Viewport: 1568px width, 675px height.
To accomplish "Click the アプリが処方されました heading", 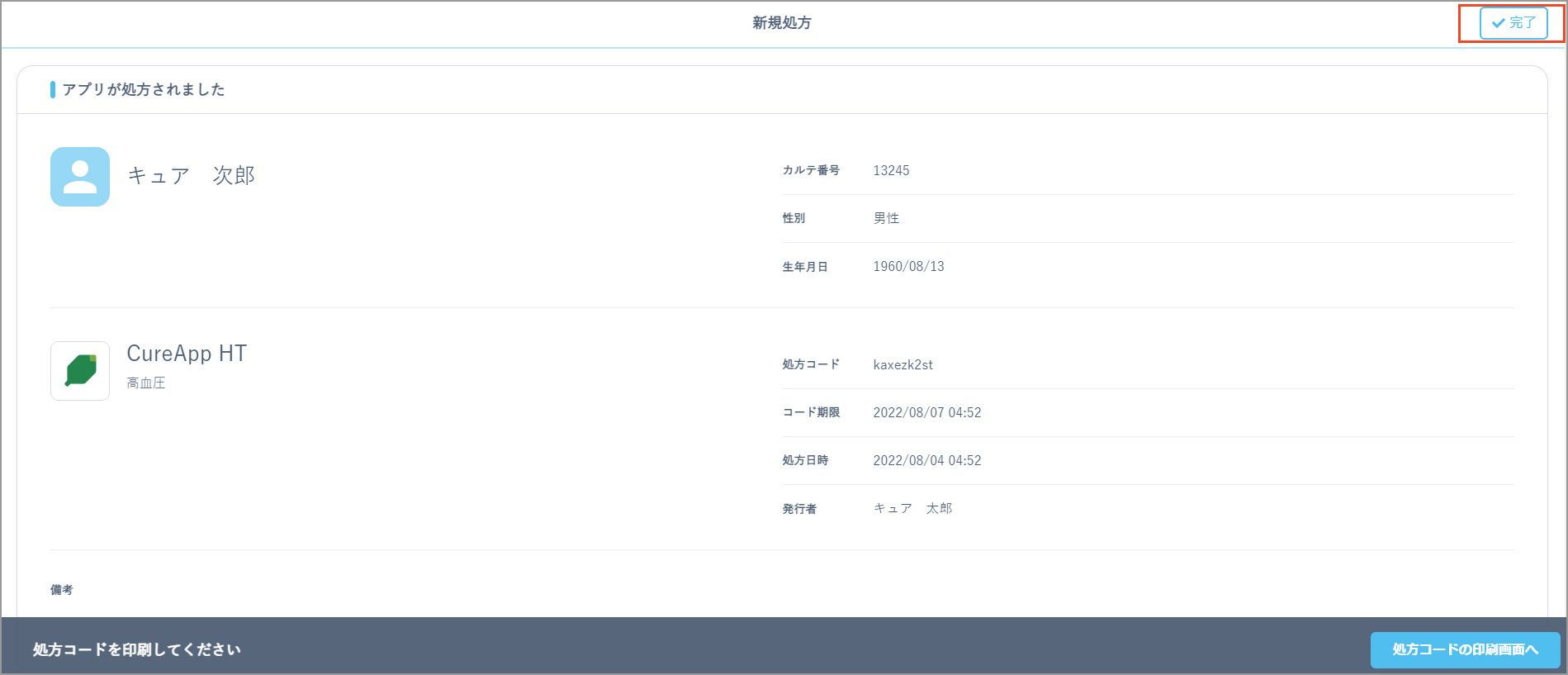I will pos(144,89).
